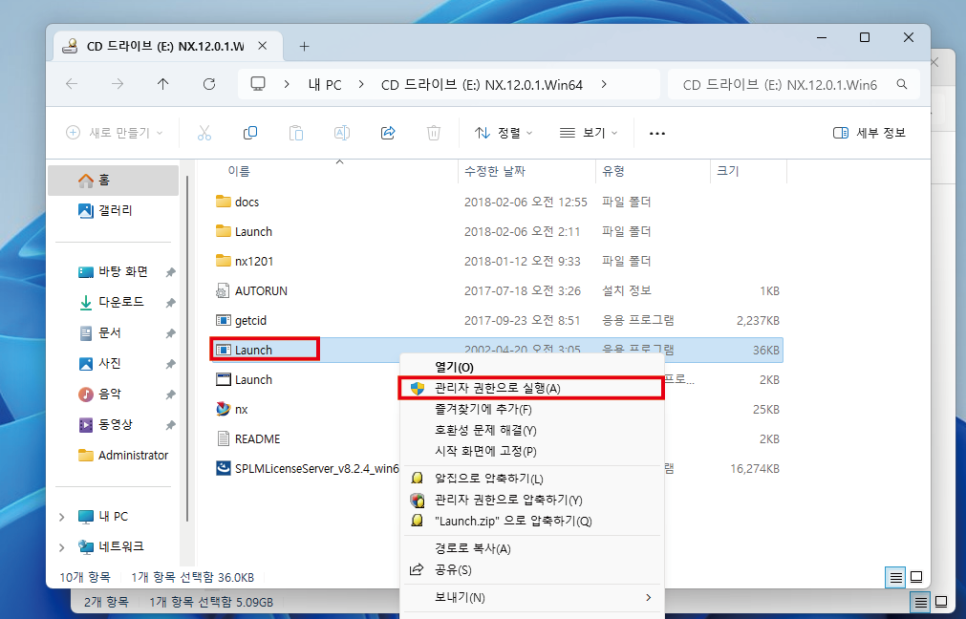Open Administrator folder in navigation pane
Viewport: 966px width, 619px height.
pos(123,455)
